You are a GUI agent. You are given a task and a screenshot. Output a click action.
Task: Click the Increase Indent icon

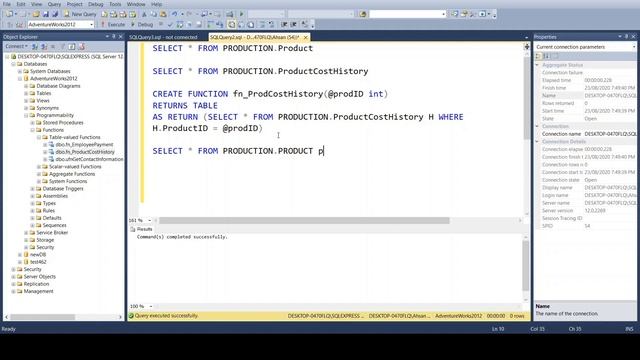pos(293,24)
